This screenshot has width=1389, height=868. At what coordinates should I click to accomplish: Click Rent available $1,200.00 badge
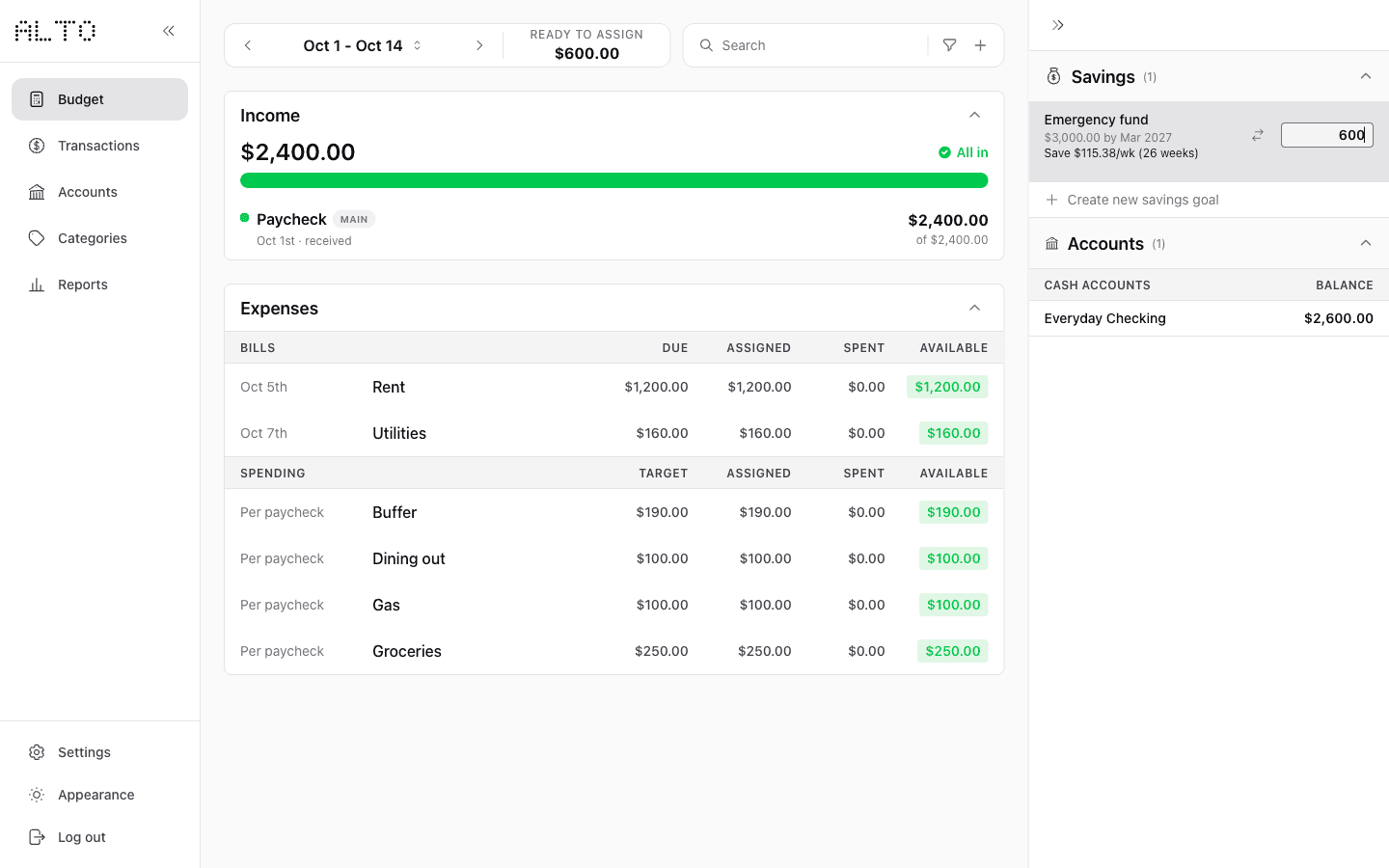click(x=947, y=387)
